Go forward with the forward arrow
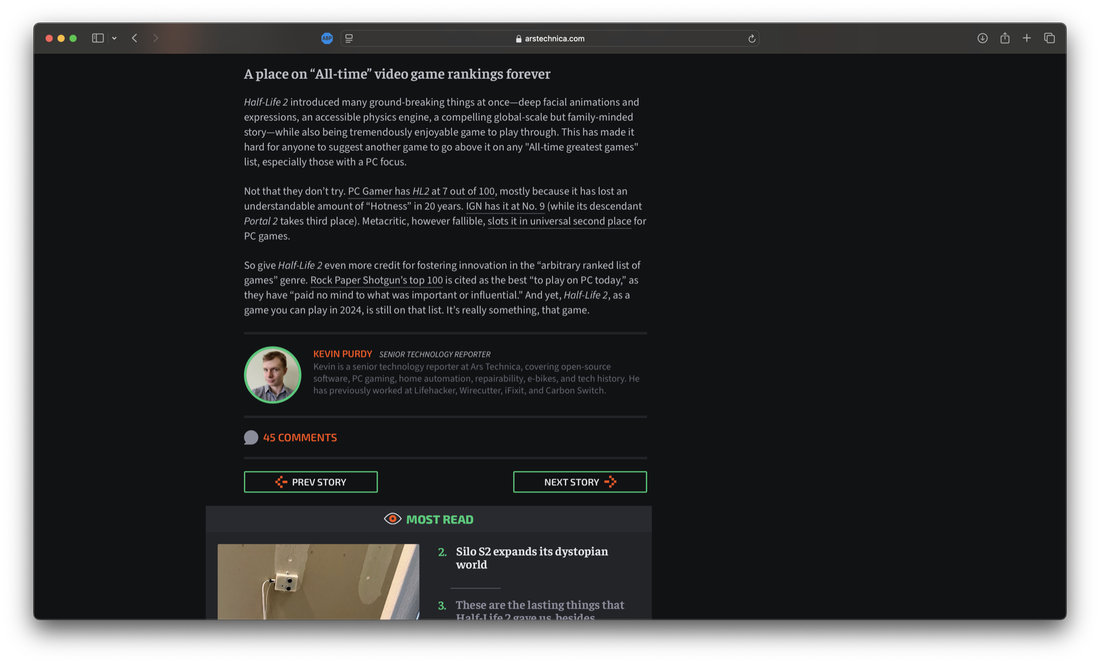This screenshot has width=1100, height=664. click(x=156, y=39)
